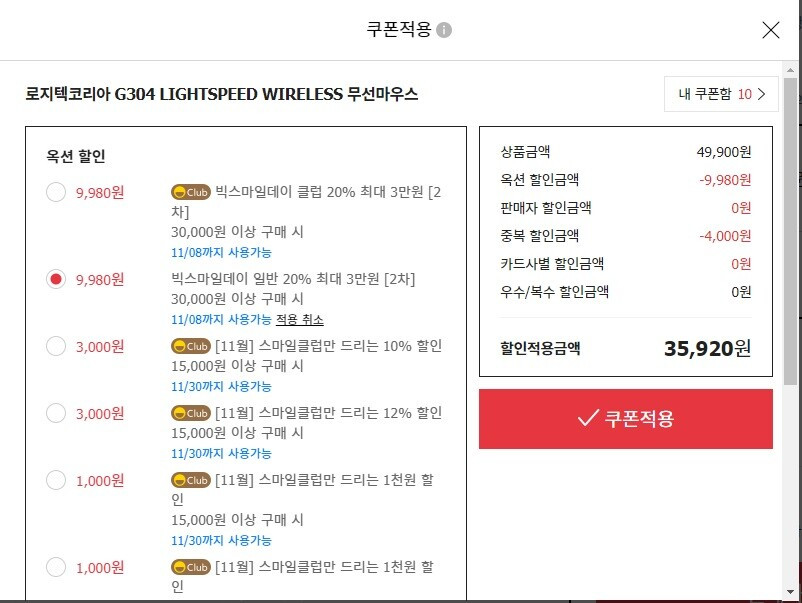Choose the 스마일클럽 12% 할인 radio option

click(56, 413)
